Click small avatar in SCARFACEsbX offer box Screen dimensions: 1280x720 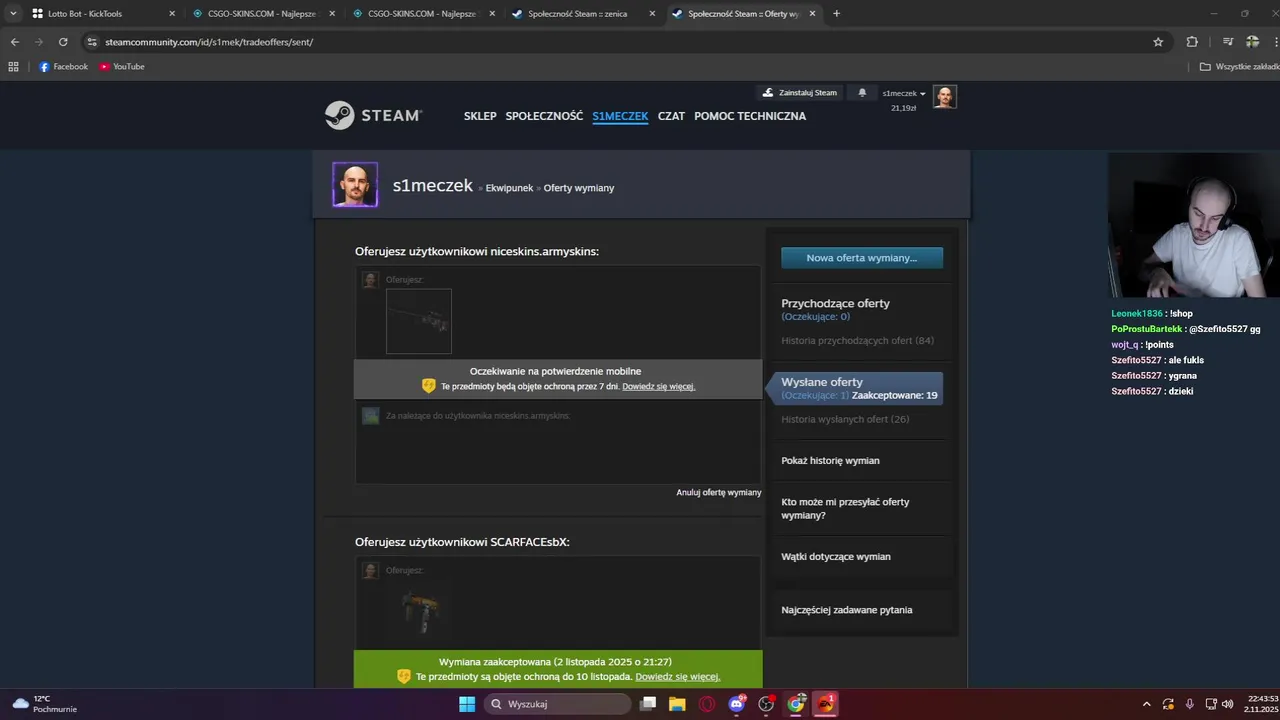pyautogui.click(x=370, y=570)
